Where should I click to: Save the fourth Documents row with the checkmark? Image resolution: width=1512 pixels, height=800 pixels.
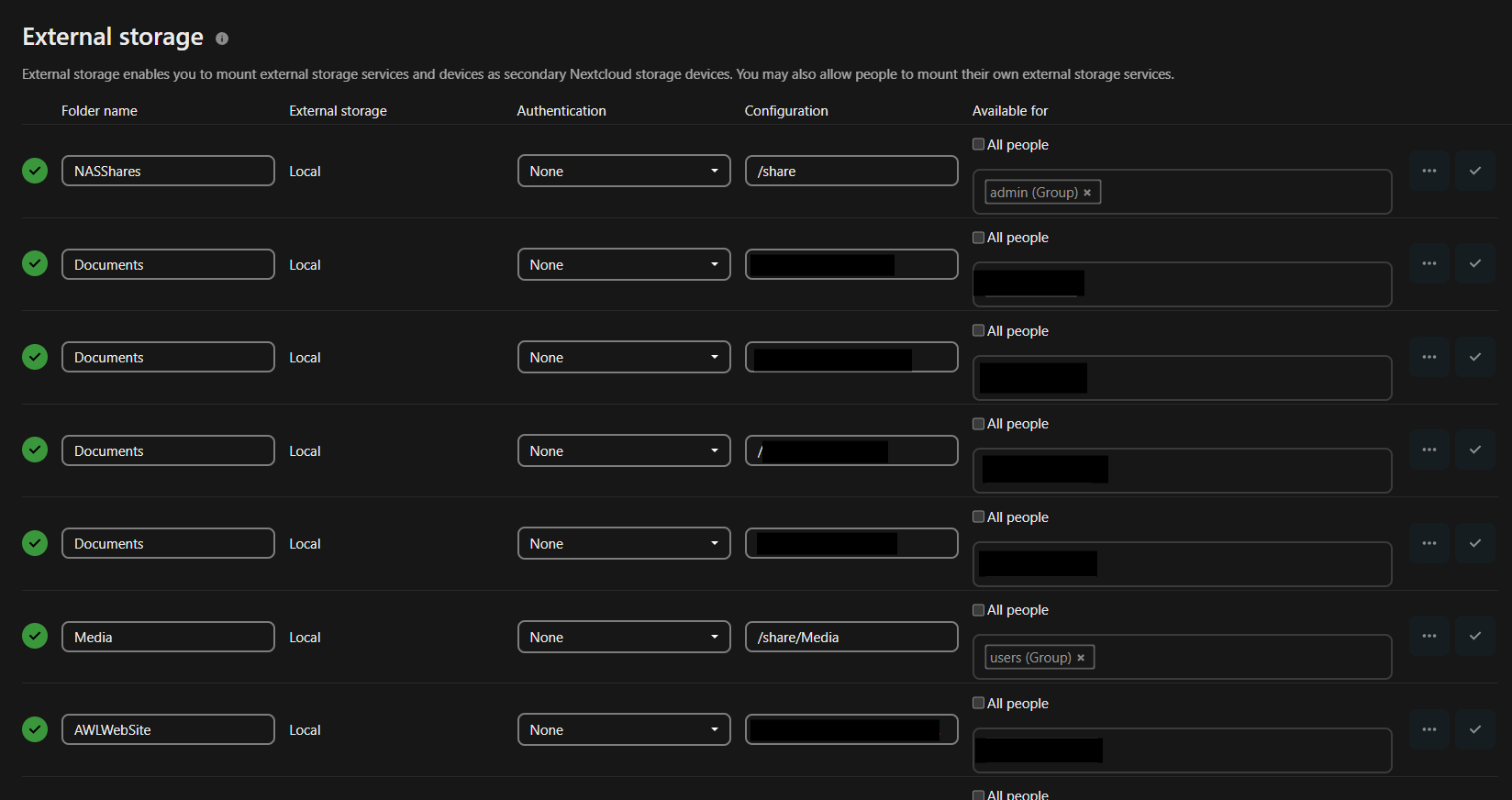1475,543
